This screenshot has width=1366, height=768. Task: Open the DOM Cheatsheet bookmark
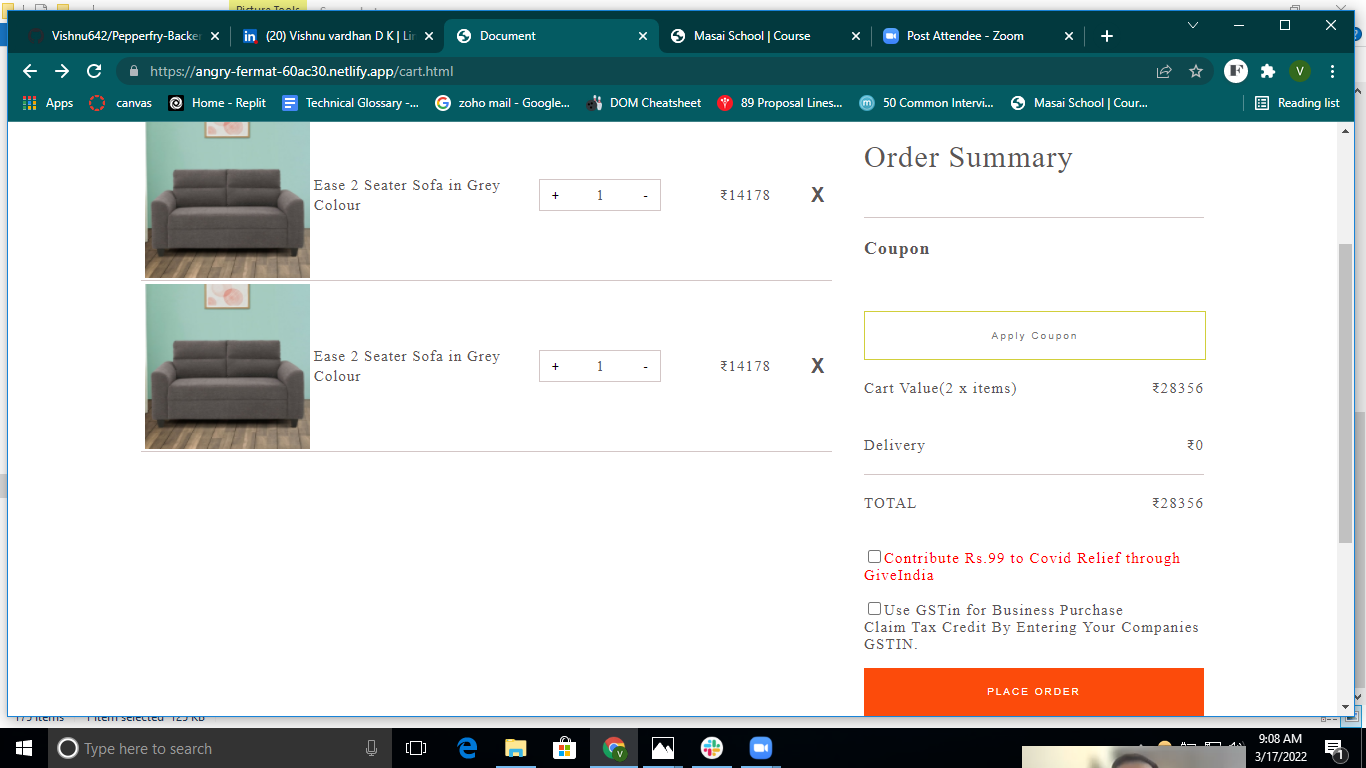[644, 102]
